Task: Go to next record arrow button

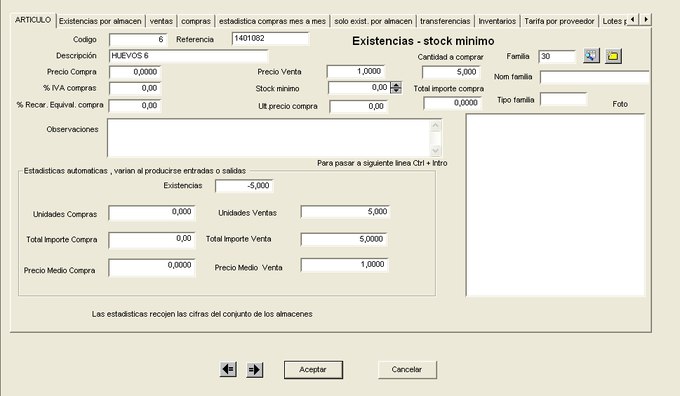Action: pos(255,370)
